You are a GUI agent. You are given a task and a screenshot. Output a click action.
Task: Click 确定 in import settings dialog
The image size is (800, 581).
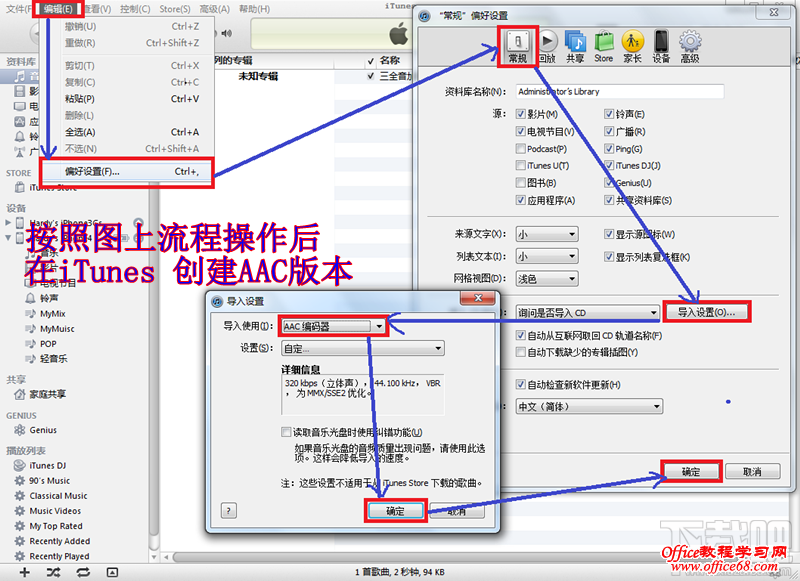(395, 511)
